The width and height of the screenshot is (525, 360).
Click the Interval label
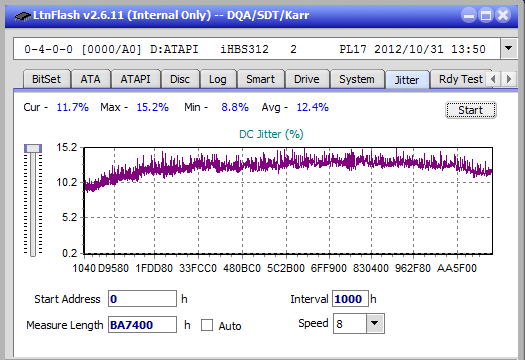coord(309,299)
